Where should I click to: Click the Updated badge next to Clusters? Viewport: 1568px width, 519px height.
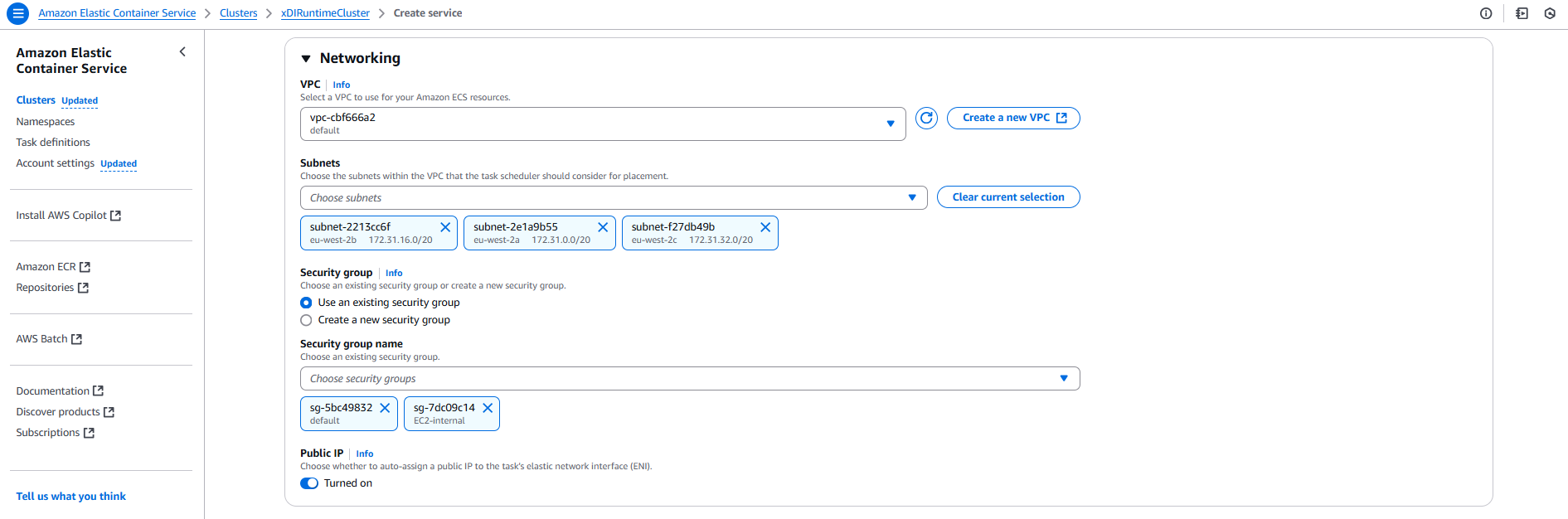click(80, 101)
